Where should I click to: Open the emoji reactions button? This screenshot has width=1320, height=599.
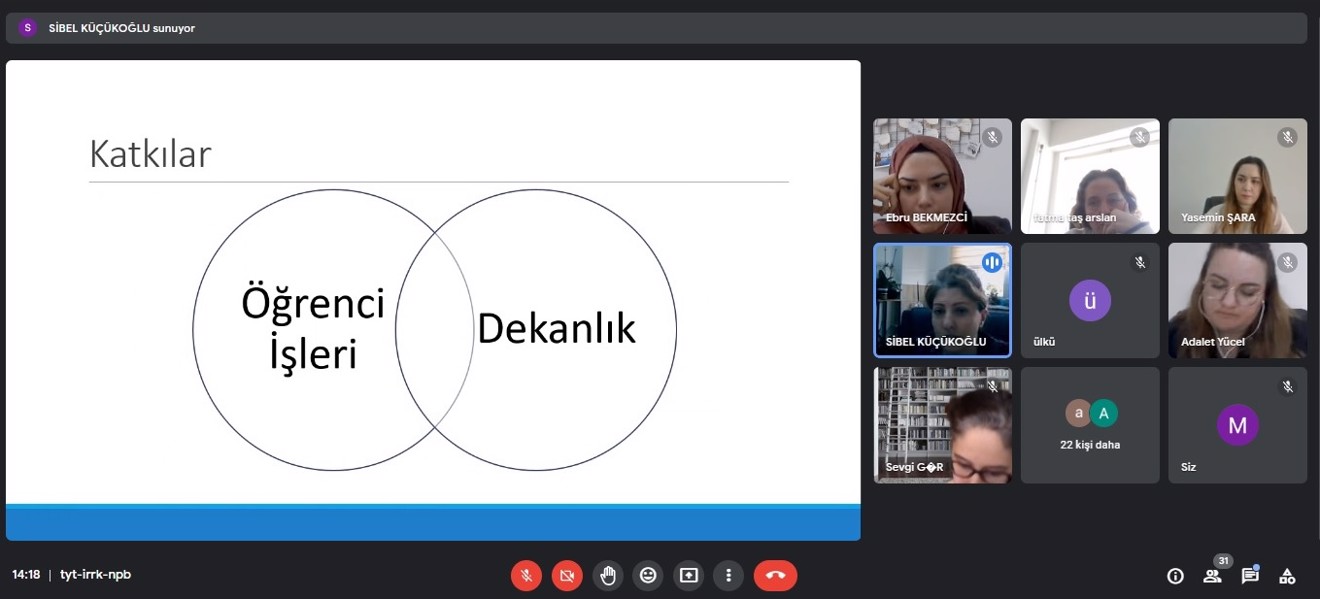coord(648,575)
